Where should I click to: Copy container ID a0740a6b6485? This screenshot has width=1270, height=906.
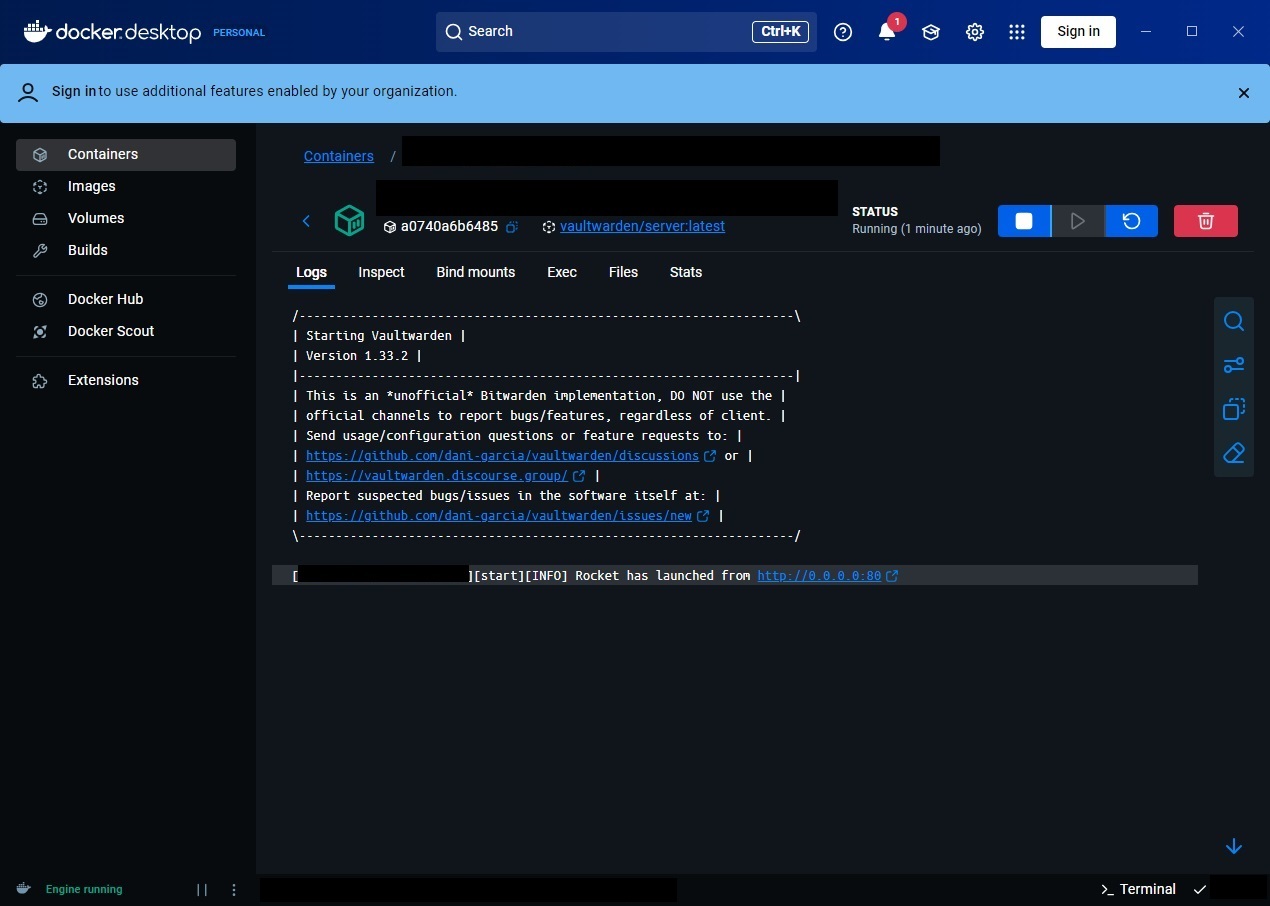click(512, 227)
